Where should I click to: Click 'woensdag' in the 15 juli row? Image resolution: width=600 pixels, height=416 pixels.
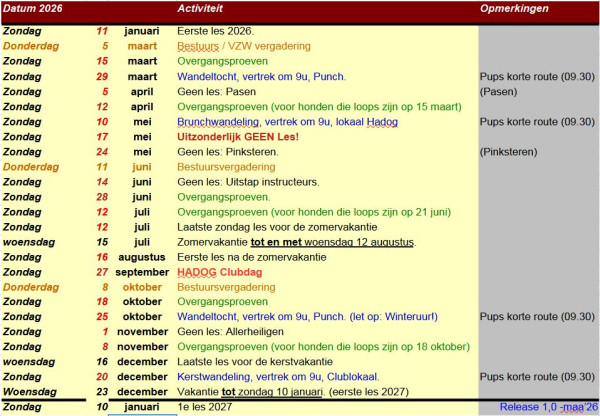[29, 242]
